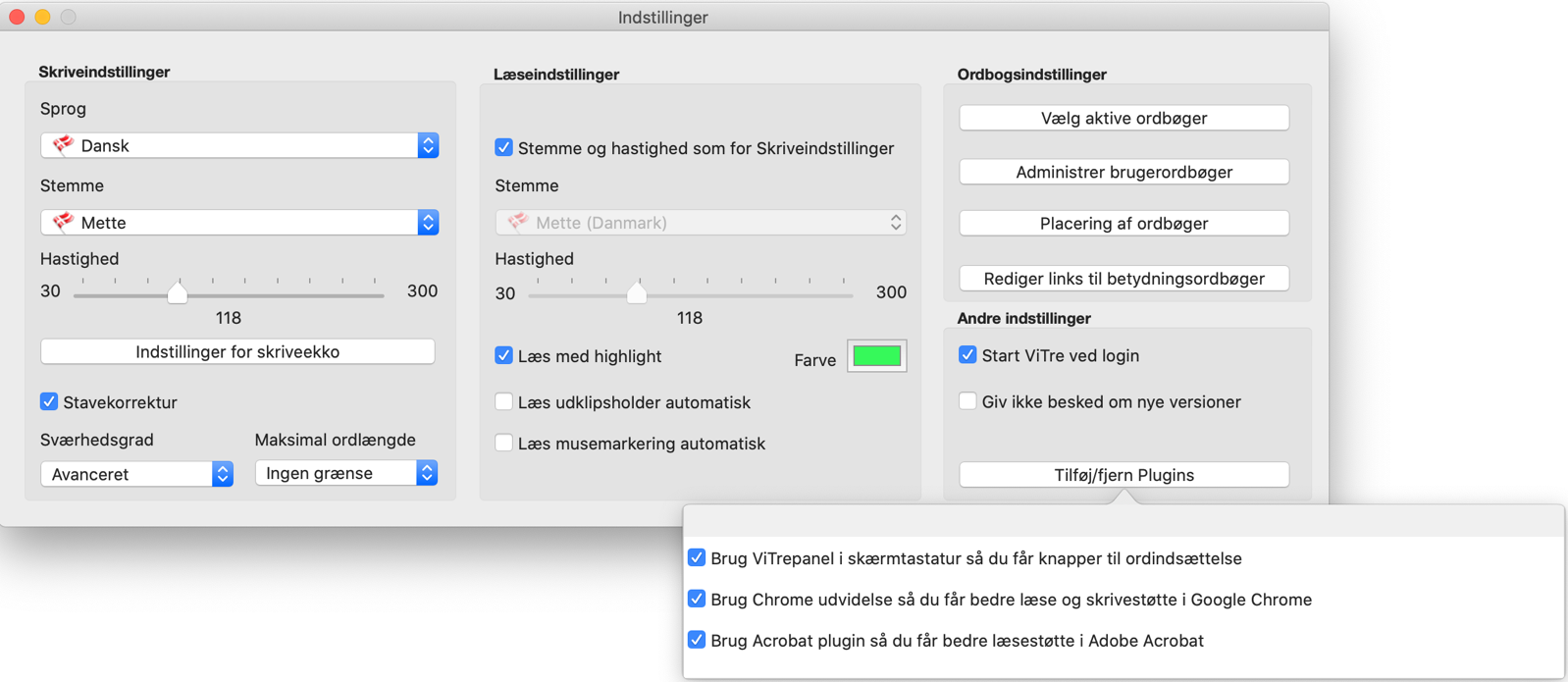Image resolution: width=1568 pixels, height=682 pixels.
Task: Click Vælg aktive ordbøger button
Action: (x=1124, y=118)
